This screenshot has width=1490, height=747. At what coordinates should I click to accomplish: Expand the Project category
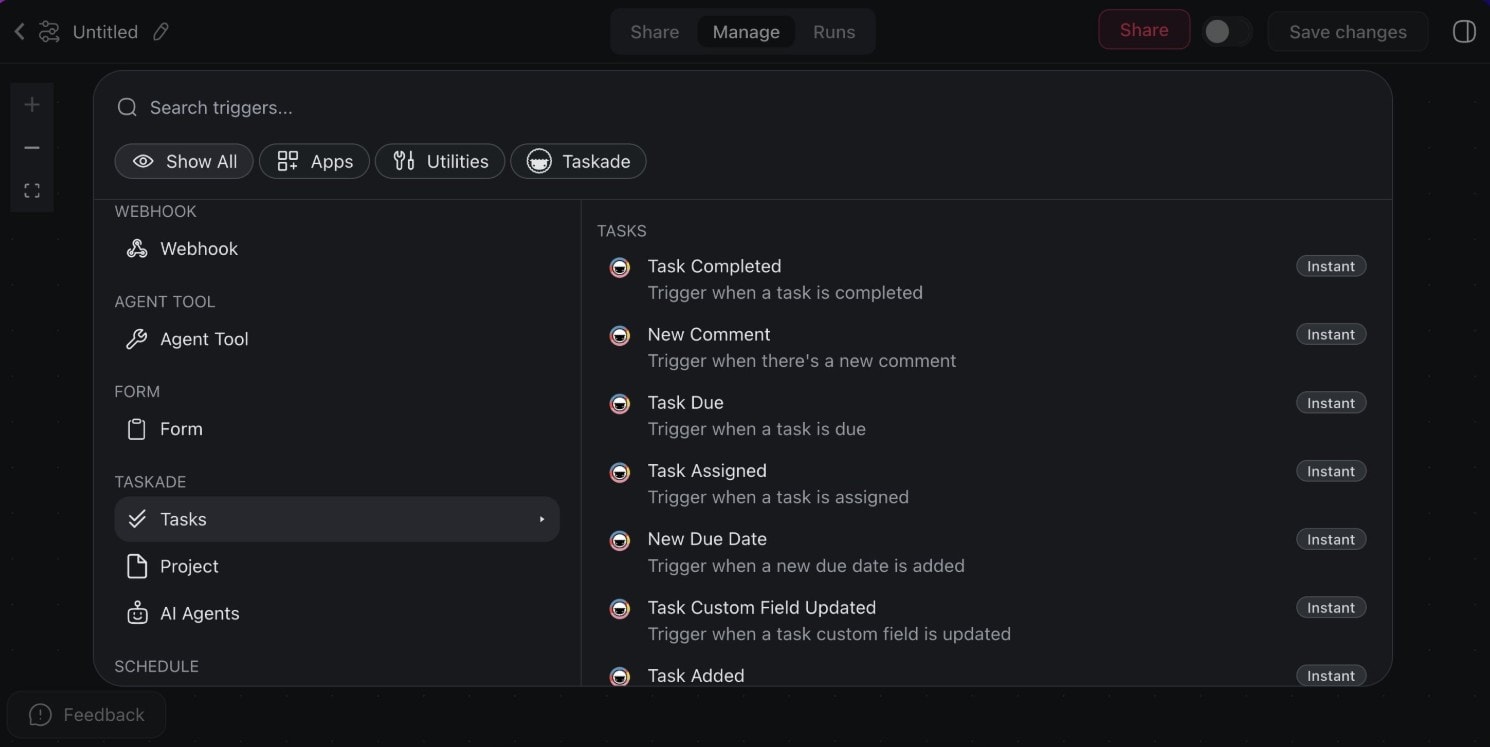click(189, 566)
